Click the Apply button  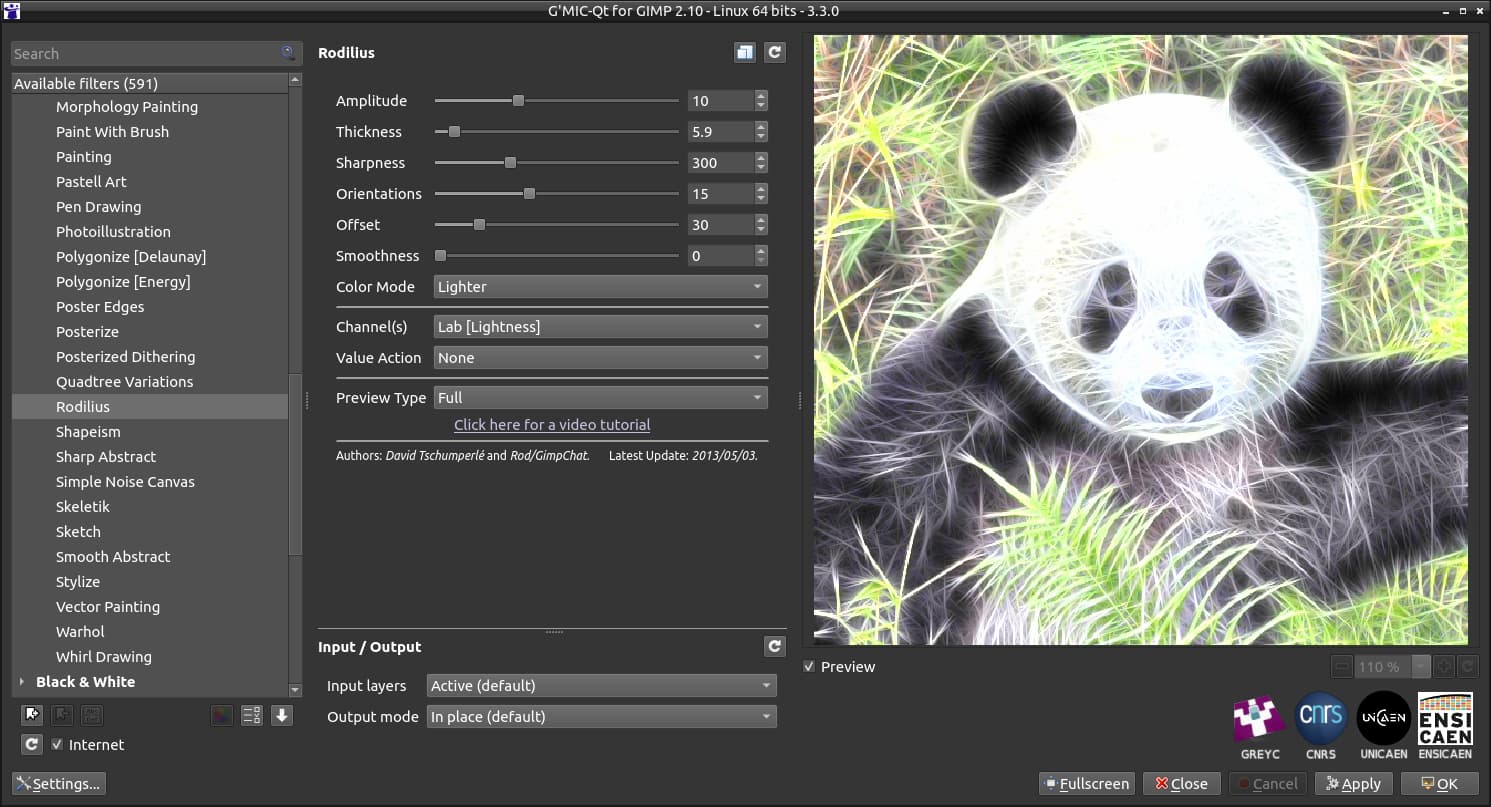coord(1353,784)
